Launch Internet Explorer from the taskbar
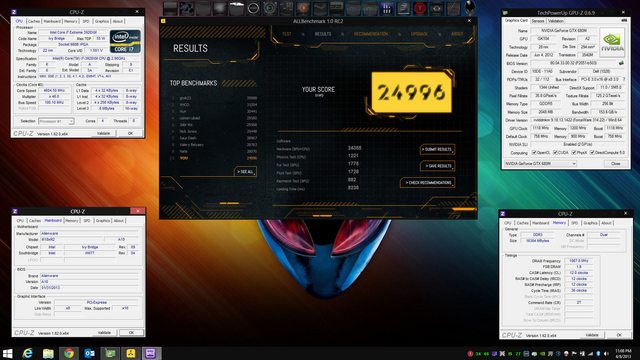 [27, 353]
